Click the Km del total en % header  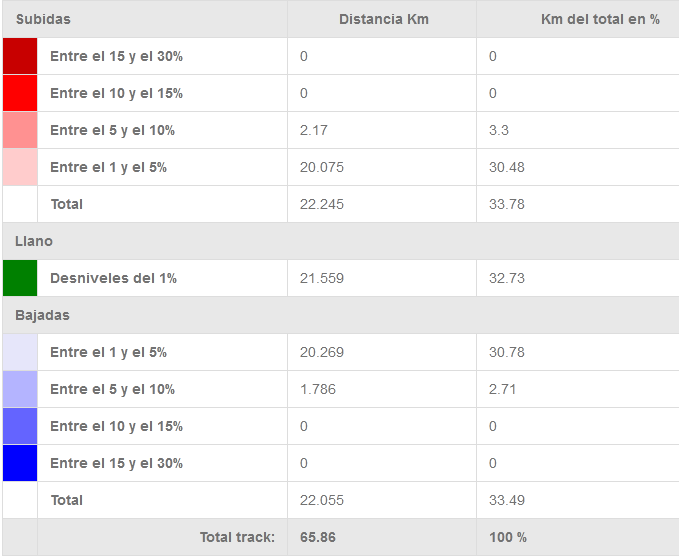coord(600,19)
